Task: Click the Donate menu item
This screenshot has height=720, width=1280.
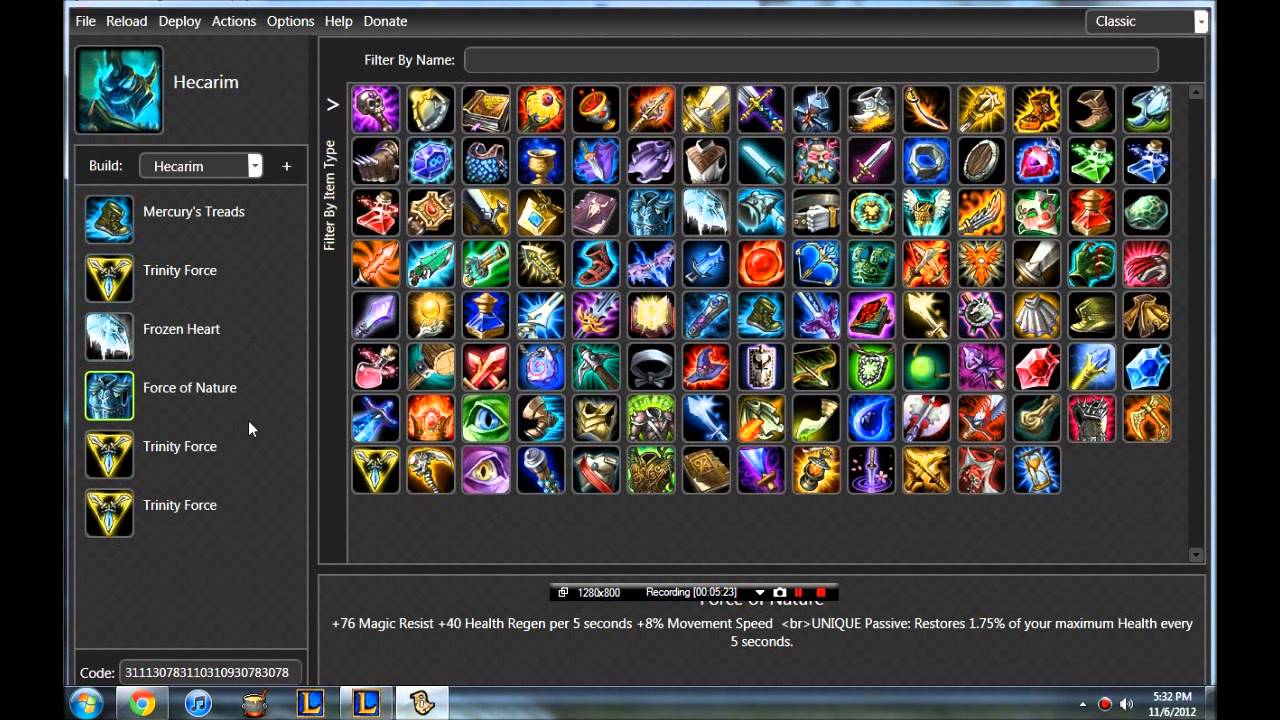Action: pyautogui.click(x=385, y=21)
